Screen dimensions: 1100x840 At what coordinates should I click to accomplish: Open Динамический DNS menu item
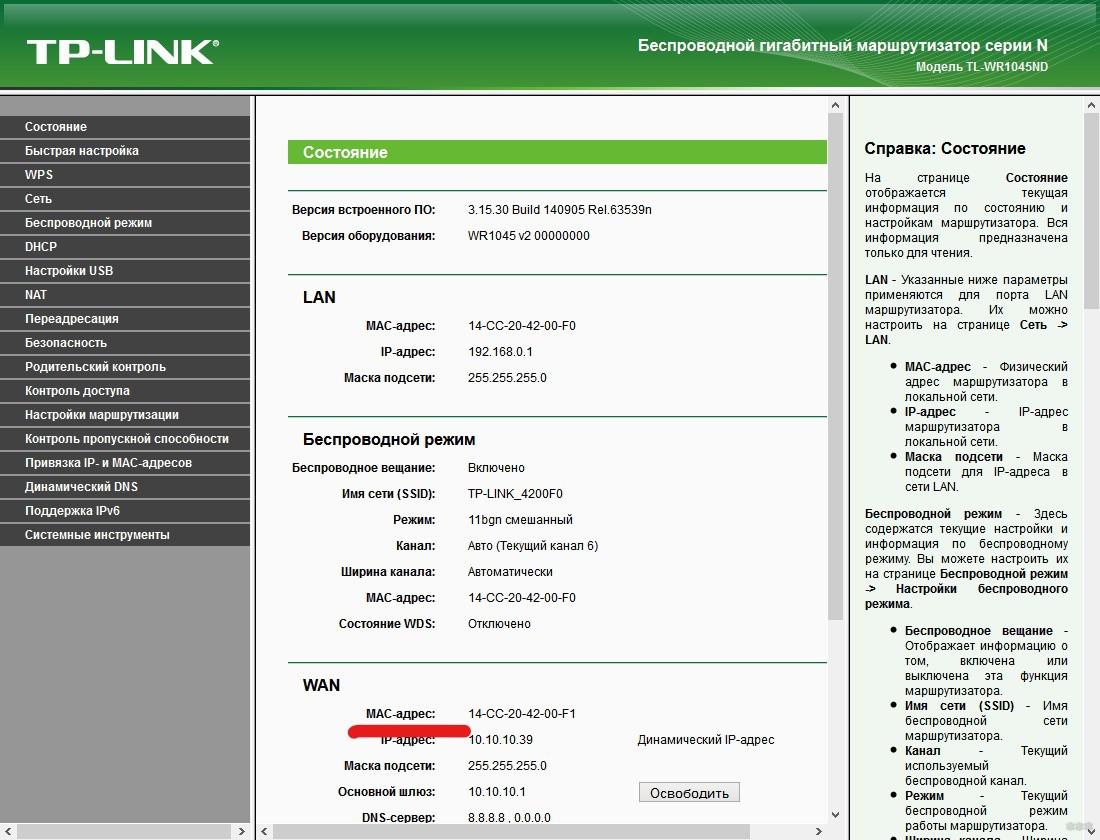(x=125, y=486)
